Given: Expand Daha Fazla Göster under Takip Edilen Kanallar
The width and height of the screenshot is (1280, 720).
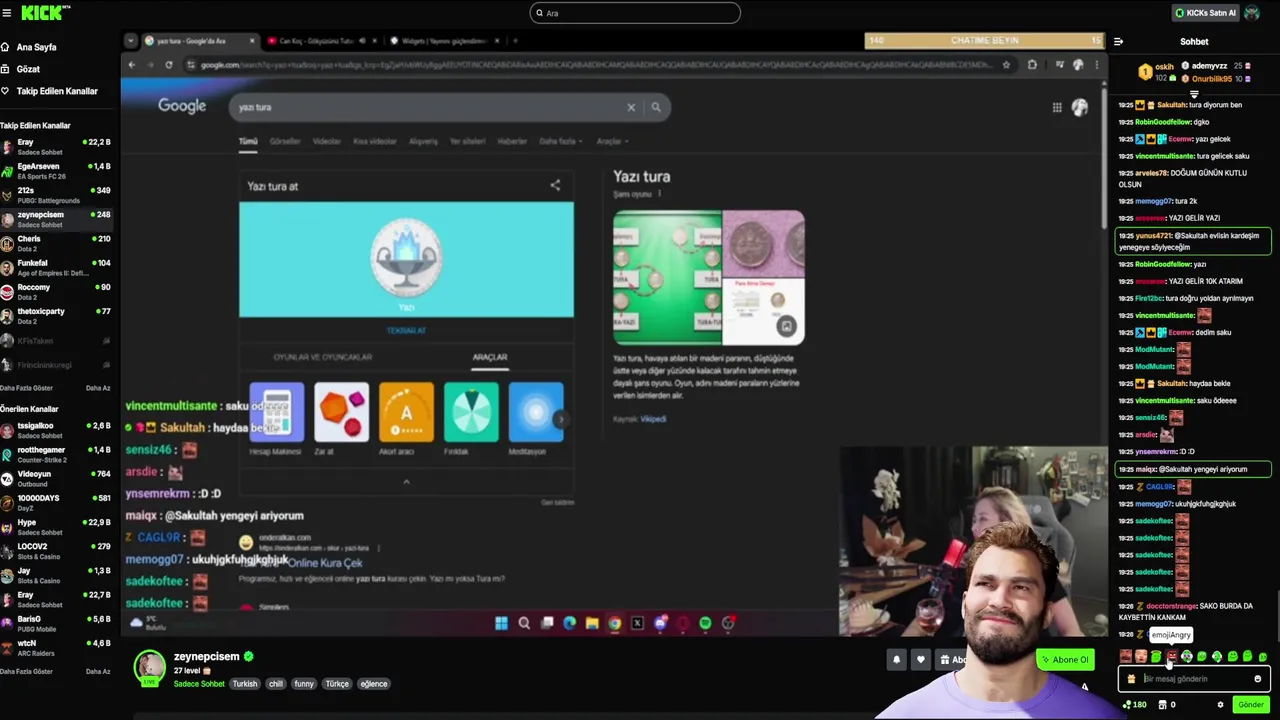Looking at the screenshot, I should coord(27,388).
